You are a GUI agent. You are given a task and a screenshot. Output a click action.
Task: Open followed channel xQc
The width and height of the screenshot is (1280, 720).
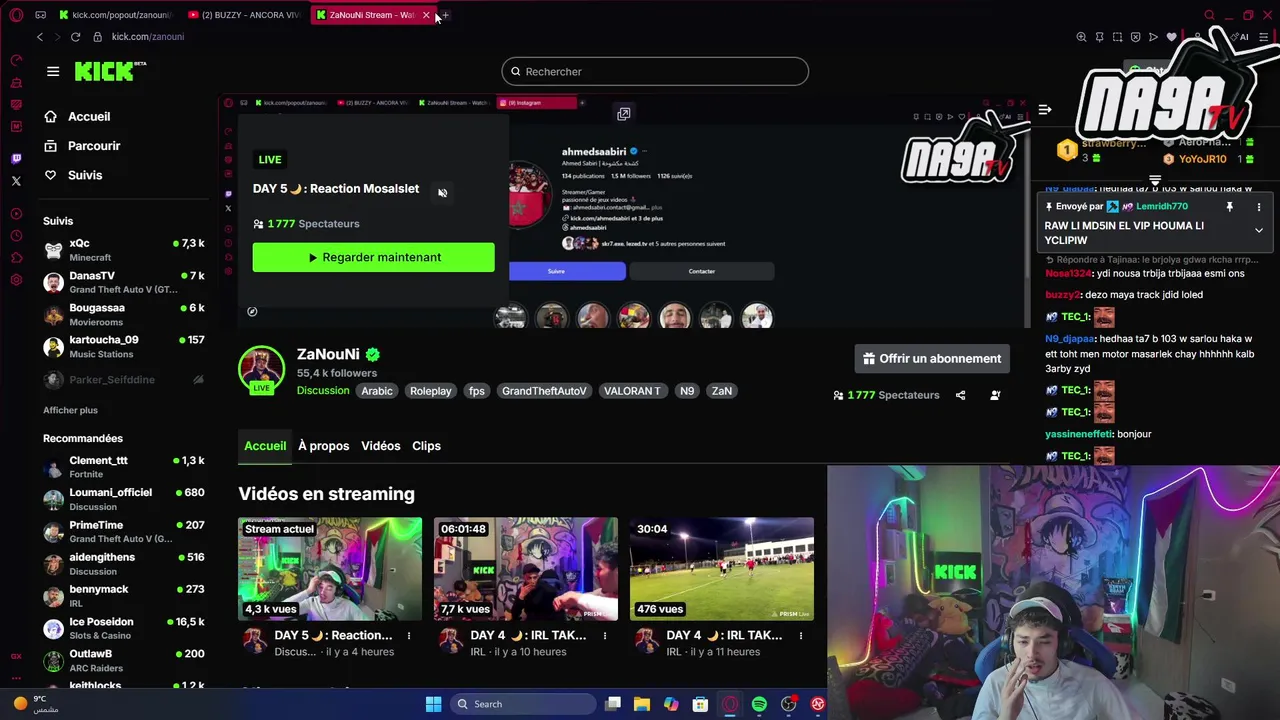124,250
